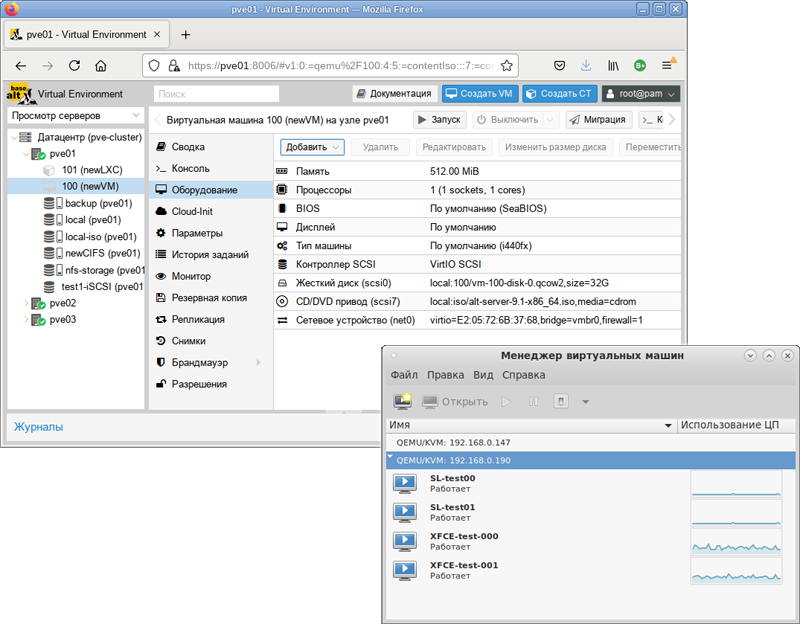
Task: Click Создать CT button
Action: click(560, 93)
